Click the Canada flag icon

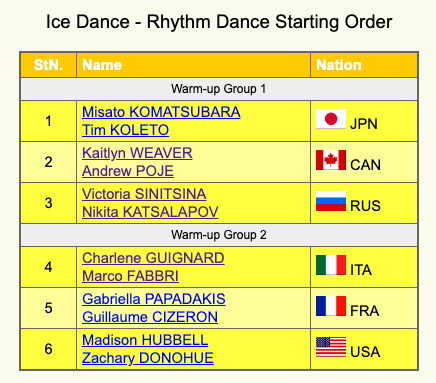tap(331, 160)
